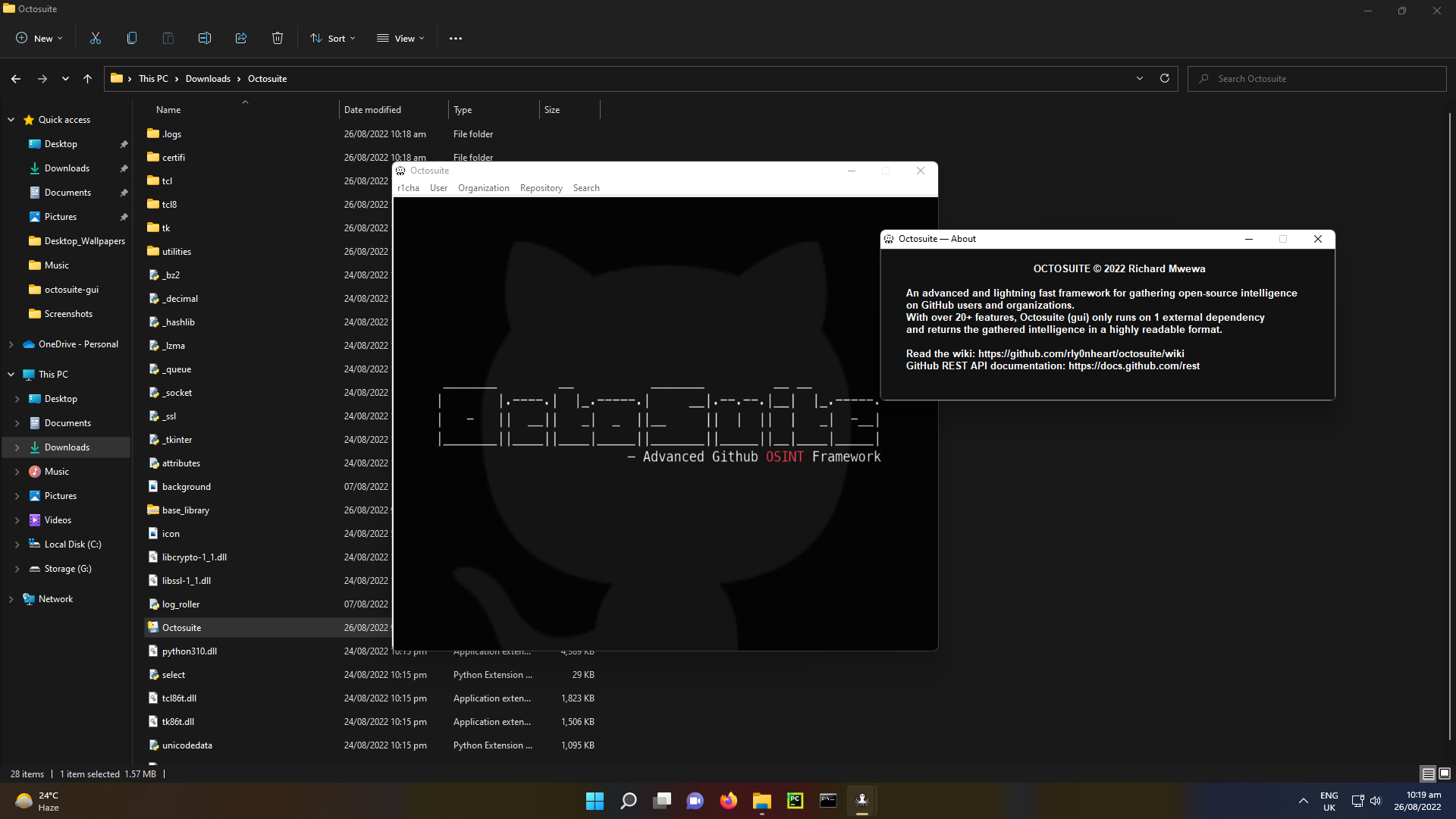Open the Sort dropdown
This screenshot has height=819, width=1456.
click(x=332, y=38)
